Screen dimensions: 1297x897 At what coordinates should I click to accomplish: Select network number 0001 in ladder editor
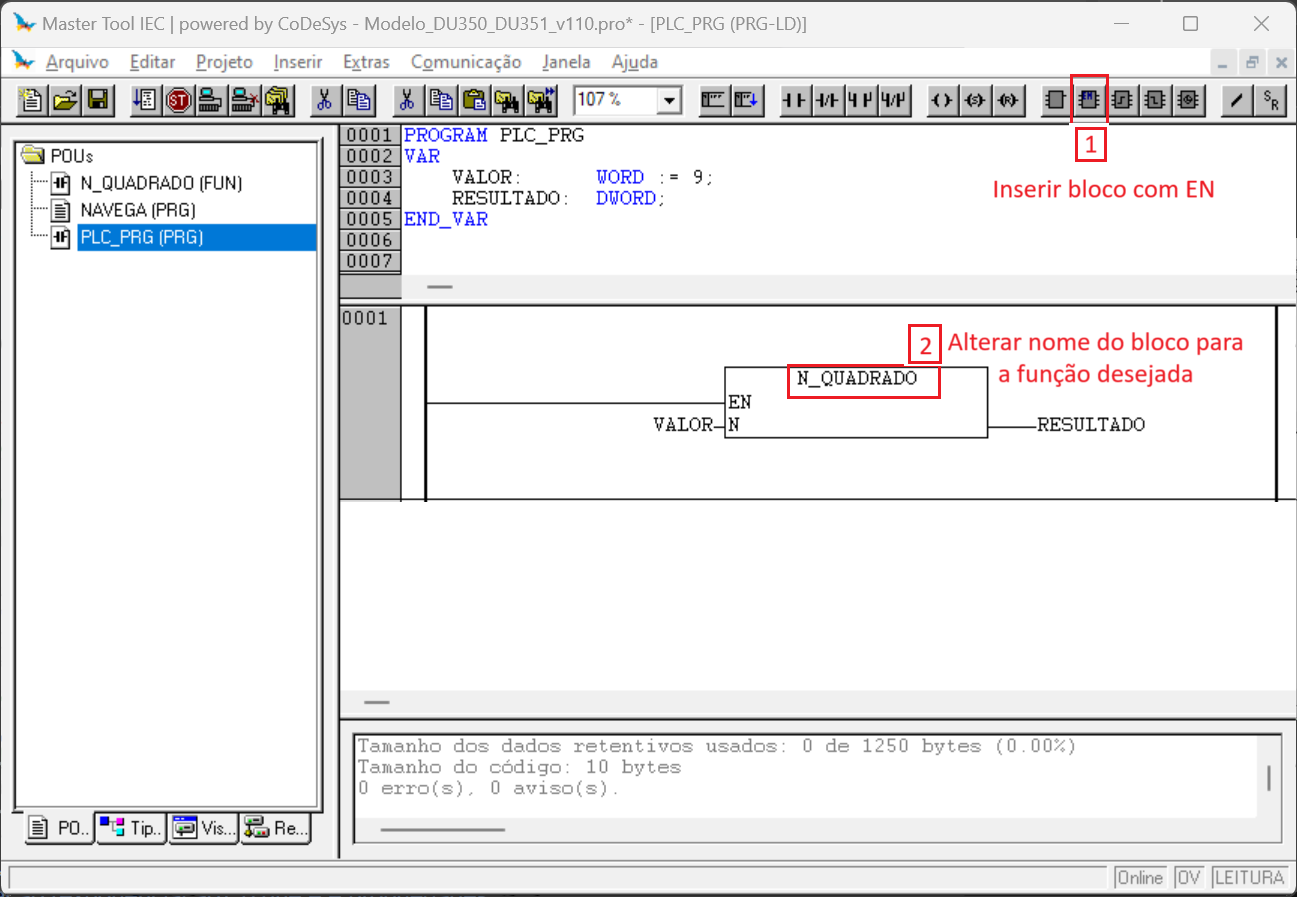[x=363, y=319]
